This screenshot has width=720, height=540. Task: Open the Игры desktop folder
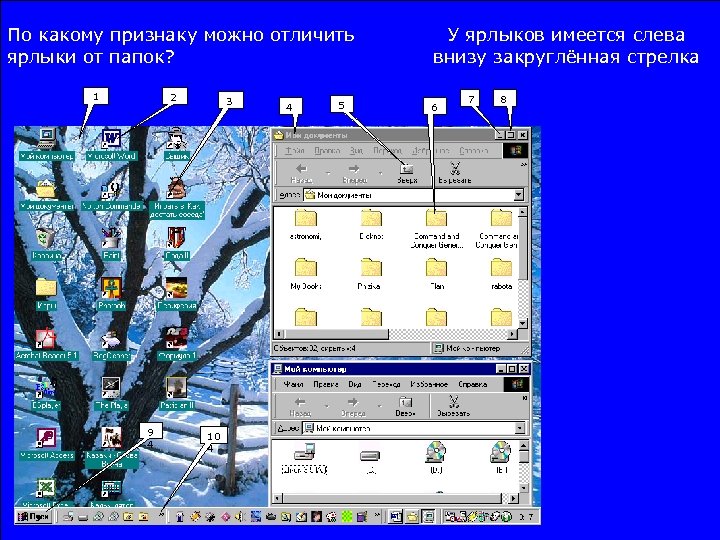(x=46, y=294)
